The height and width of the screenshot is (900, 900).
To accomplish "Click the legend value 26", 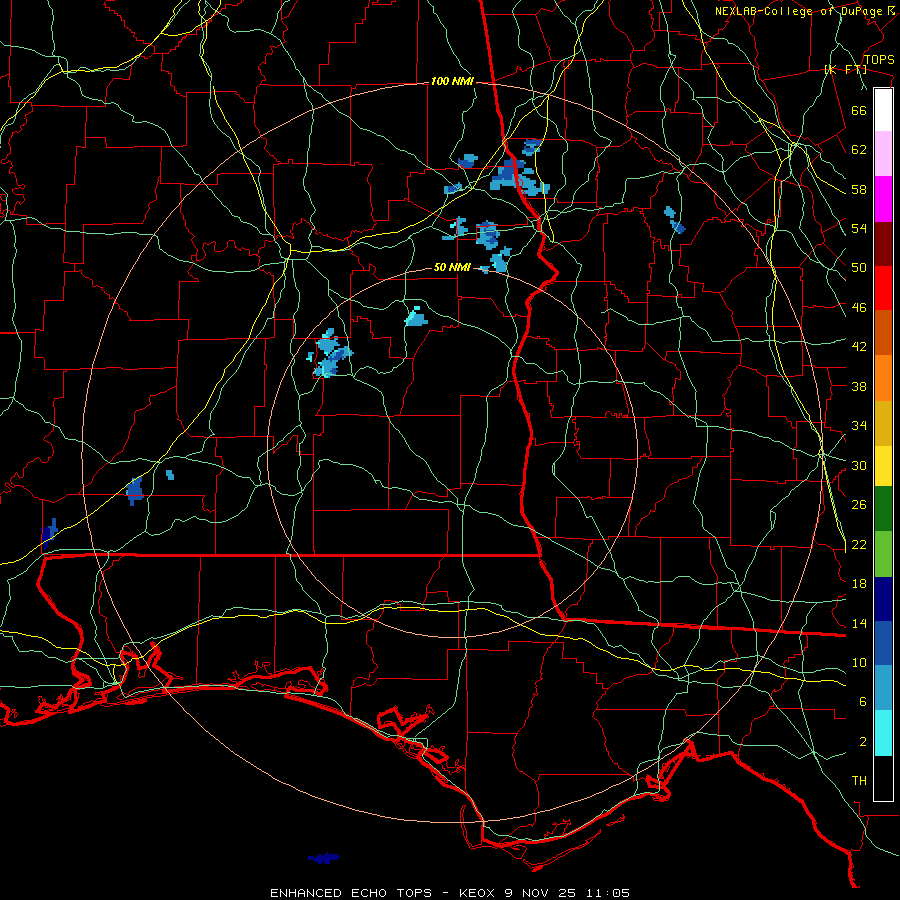I will [859, 505].
